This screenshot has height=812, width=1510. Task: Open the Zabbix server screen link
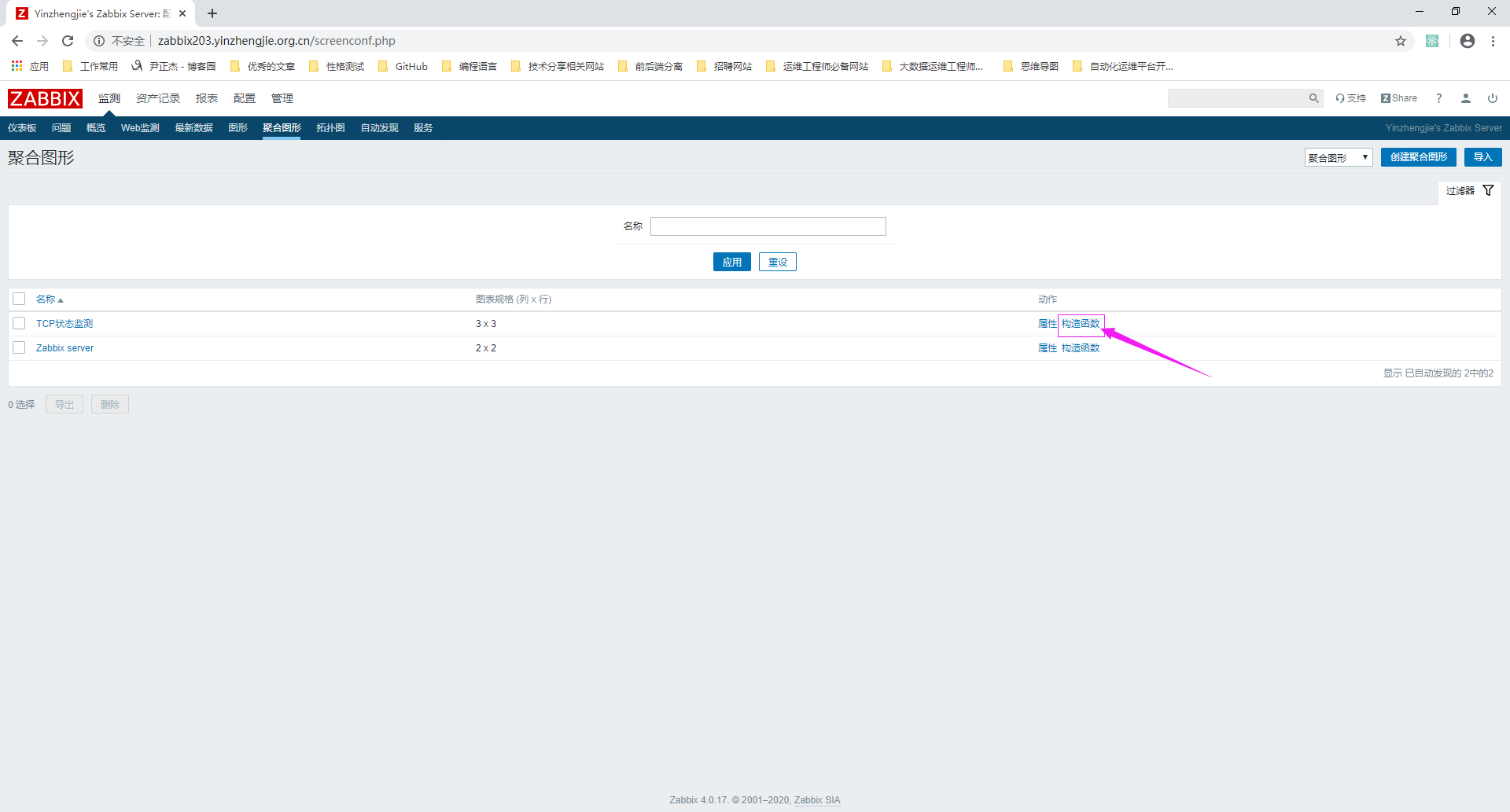[64, 348]
